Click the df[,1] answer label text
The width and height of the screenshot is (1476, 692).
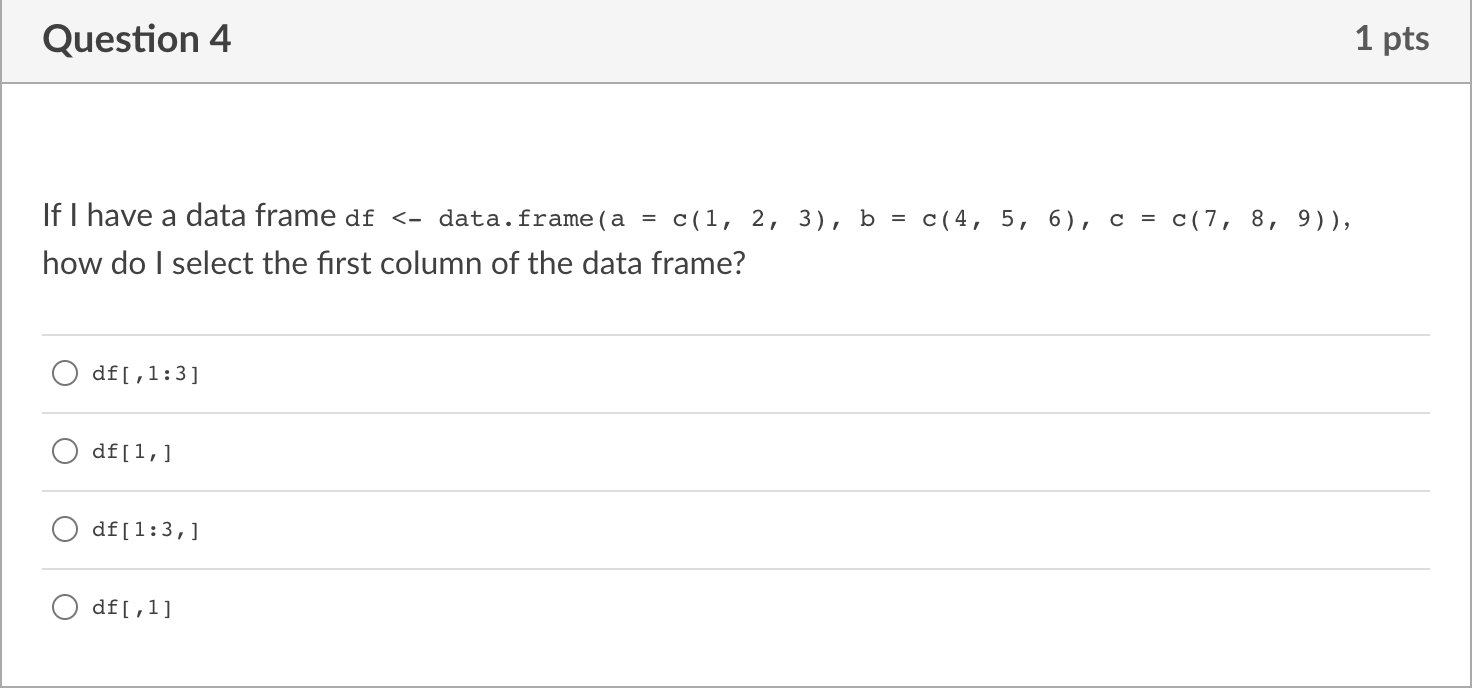[x=132, y=608]
